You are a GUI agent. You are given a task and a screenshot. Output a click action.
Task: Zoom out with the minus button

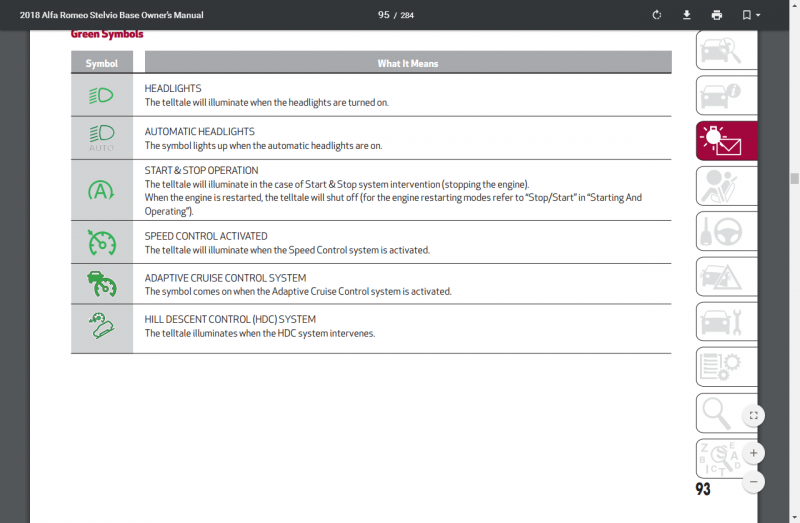tap(753, 481)
